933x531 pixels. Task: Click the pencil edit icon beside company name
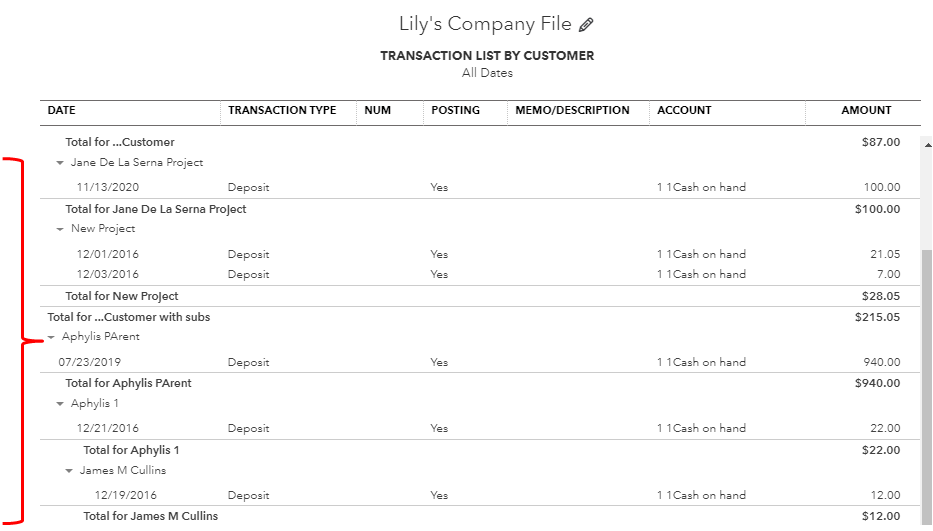click(x=586, y=24)
